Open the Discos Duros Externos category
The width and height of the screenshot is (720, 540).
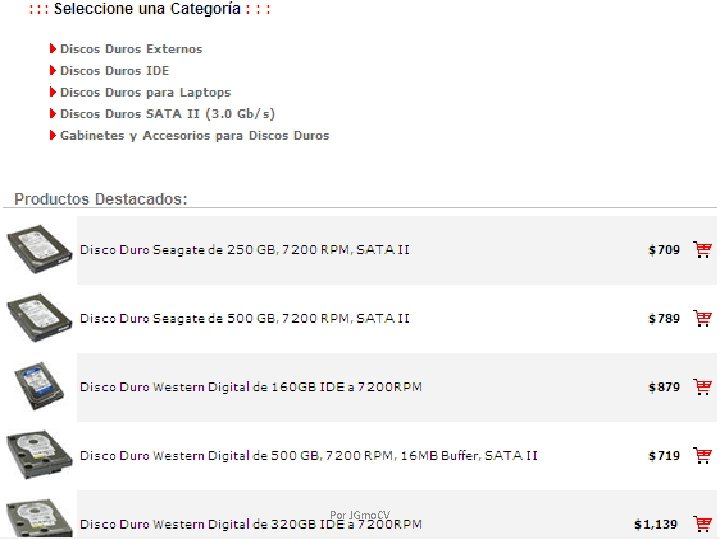tap(131, 49)
